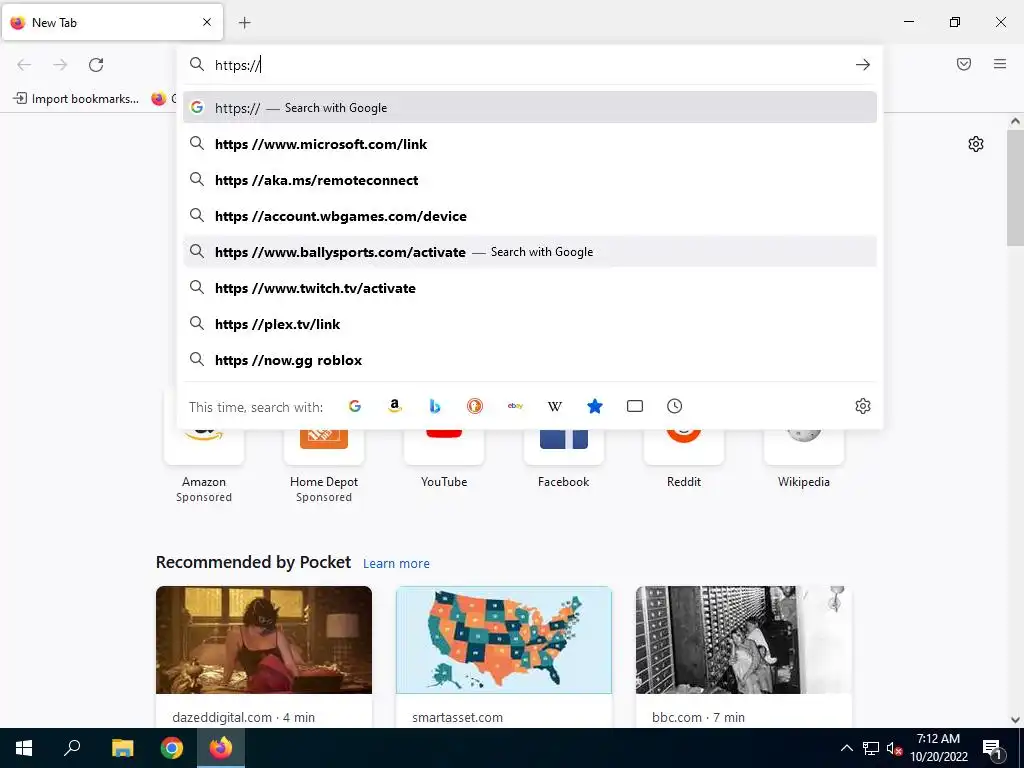Search open tabs using the tab icon
1024x768 pixels.
[x=635, y=406]
